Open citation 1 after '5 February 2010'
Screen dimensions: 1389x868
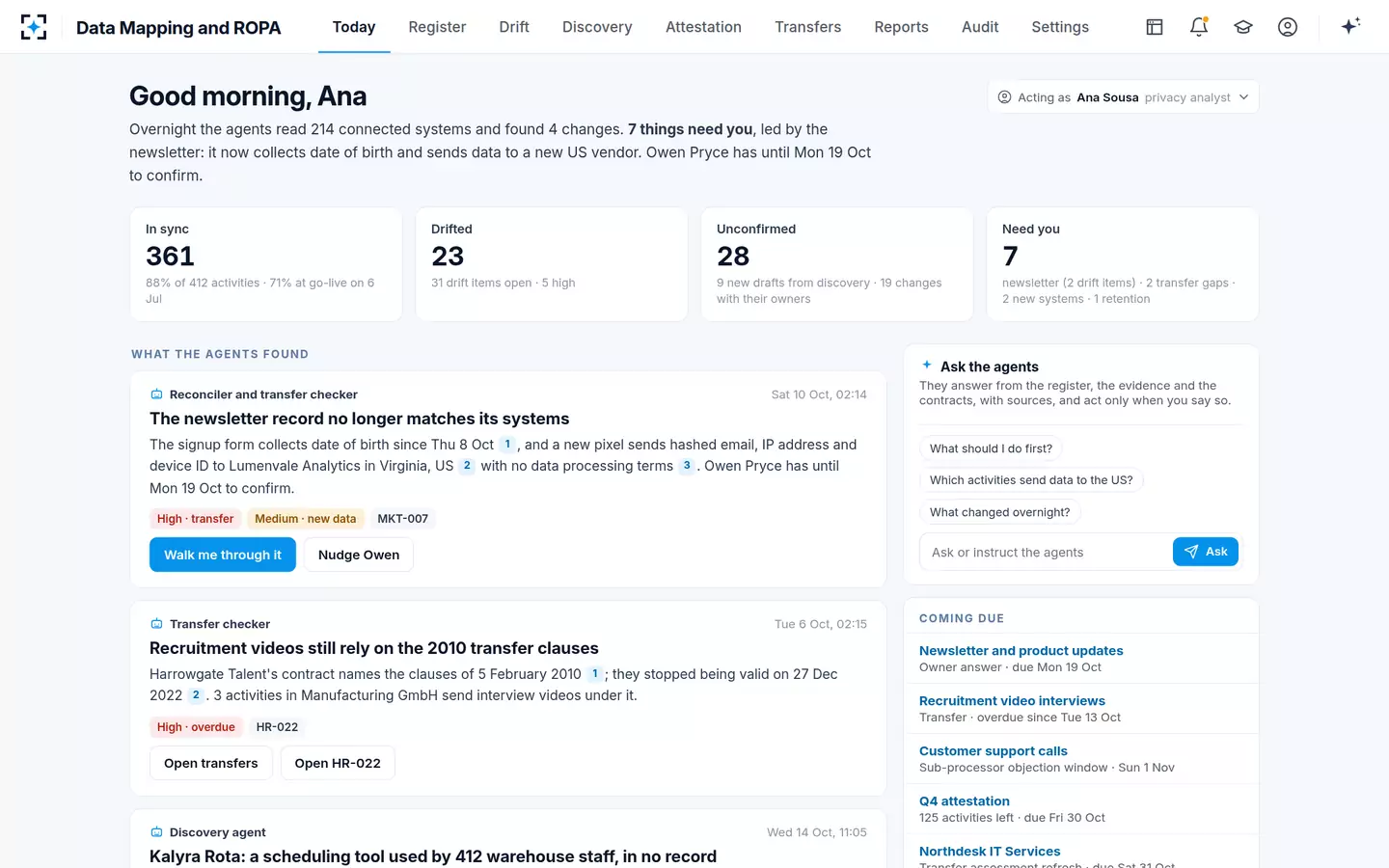595,674
